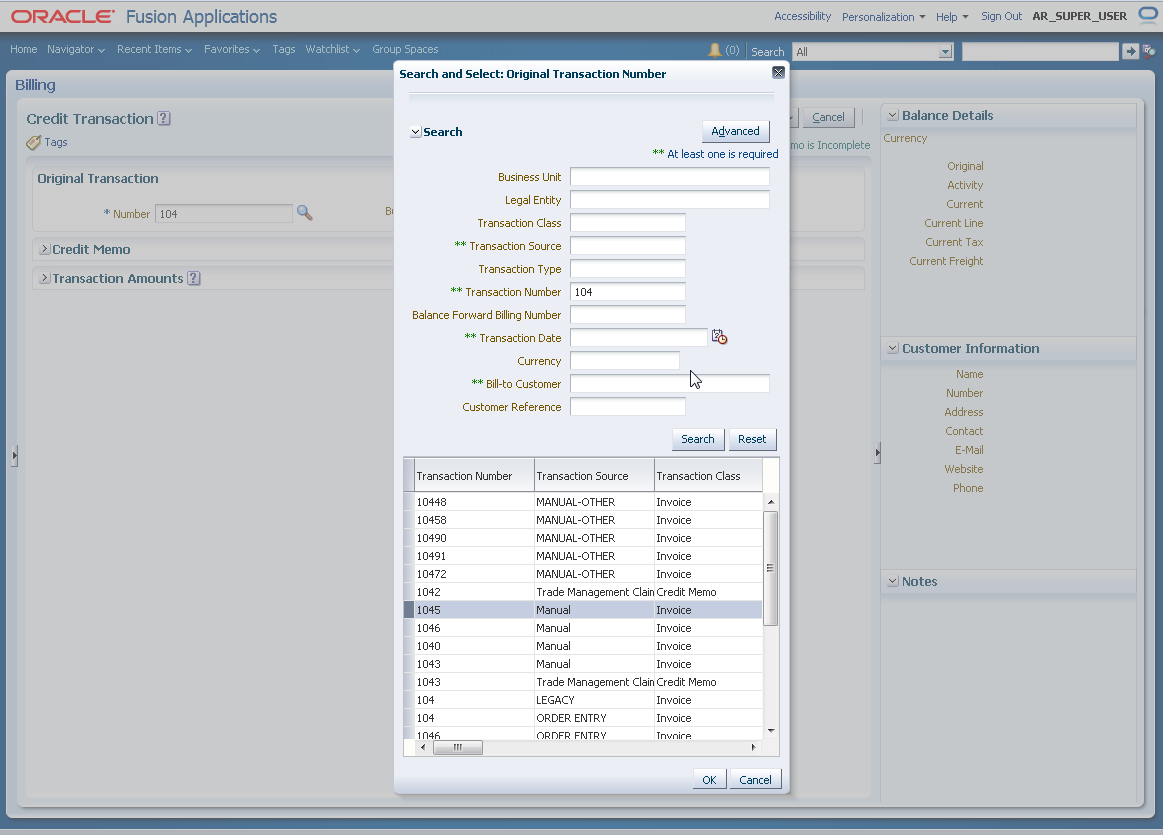Open the Recent Items menu
Image resolution: width=1163 pixels, height=835 pixels.
154,49
